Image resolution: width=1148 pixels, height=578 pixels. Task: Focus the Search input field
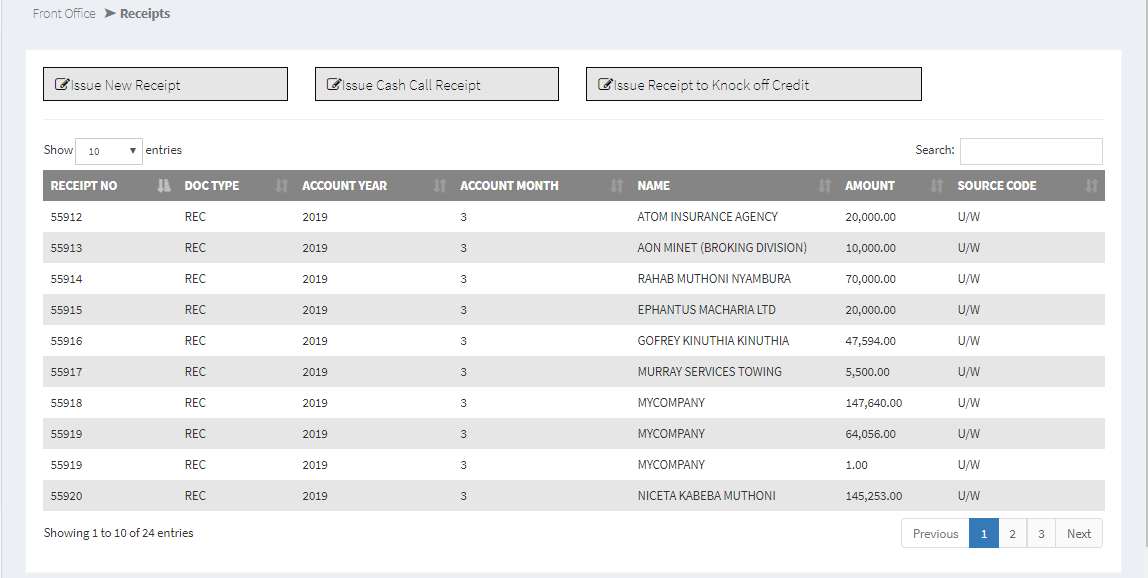coord(1031,151)
